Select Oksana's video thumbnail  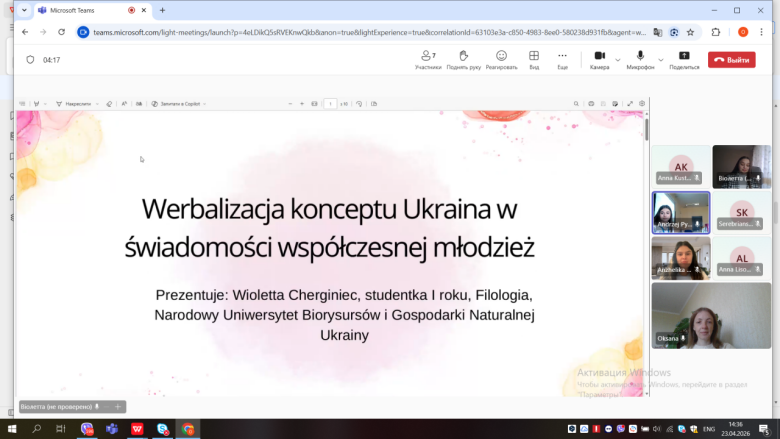pos(711,315)
